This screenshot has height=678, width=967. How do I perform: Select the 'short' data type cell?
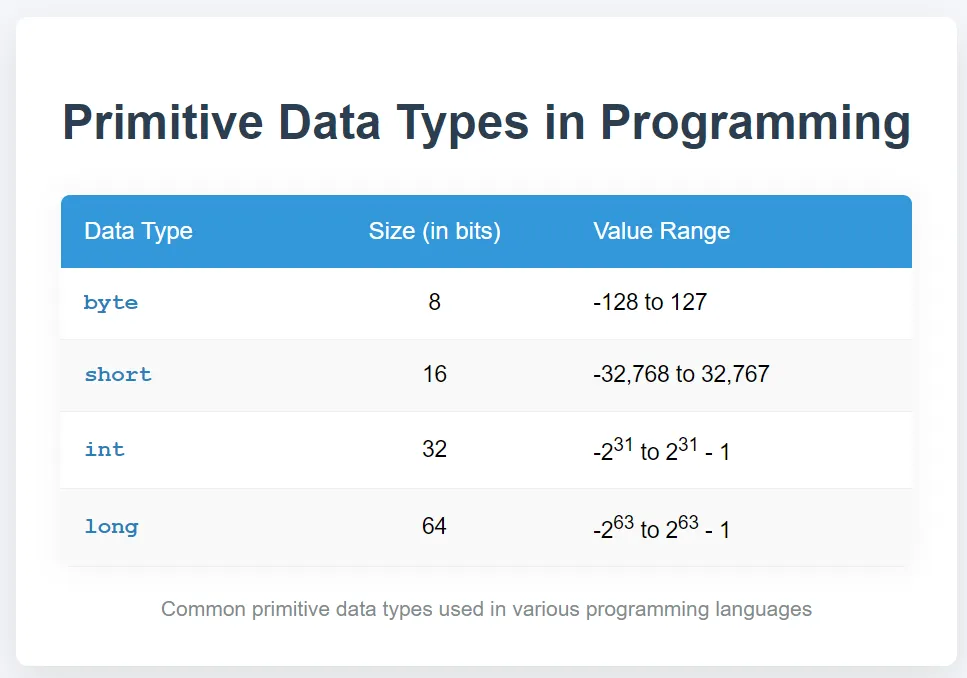point(118,374)
